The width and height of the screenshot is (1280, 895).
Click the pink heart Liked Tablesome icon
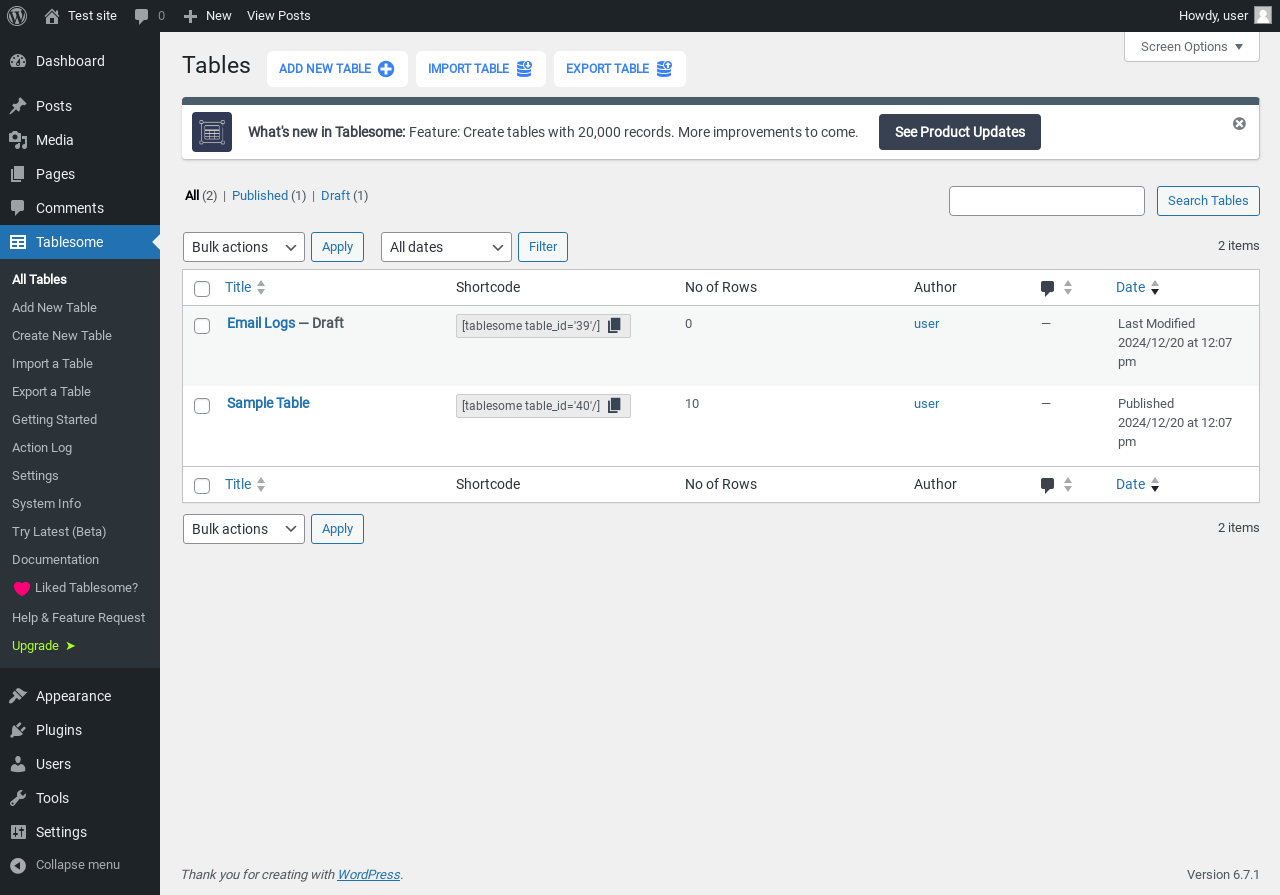click(x=22, y=589)
